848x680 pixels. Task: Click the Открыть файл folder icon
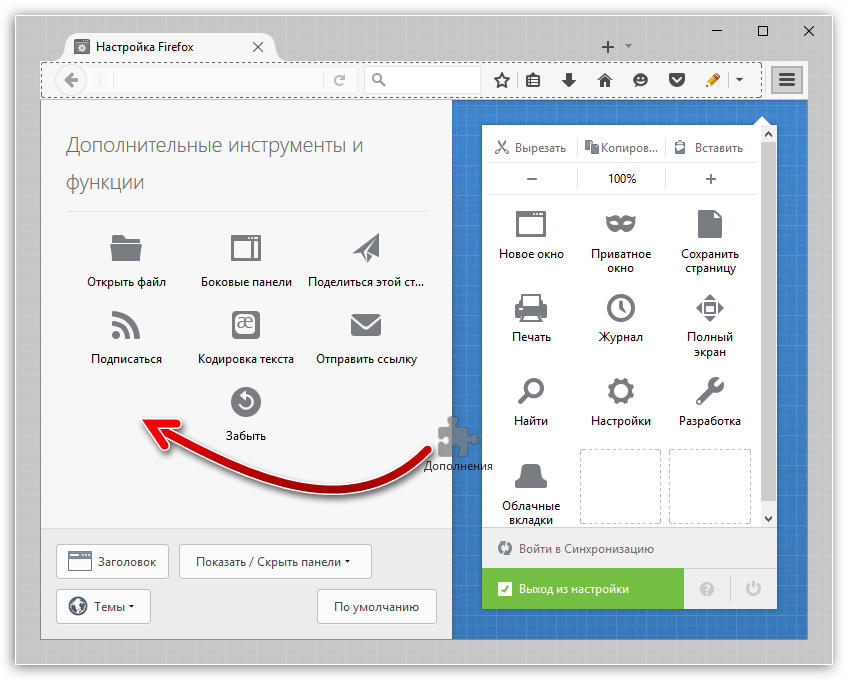(126, 247)
